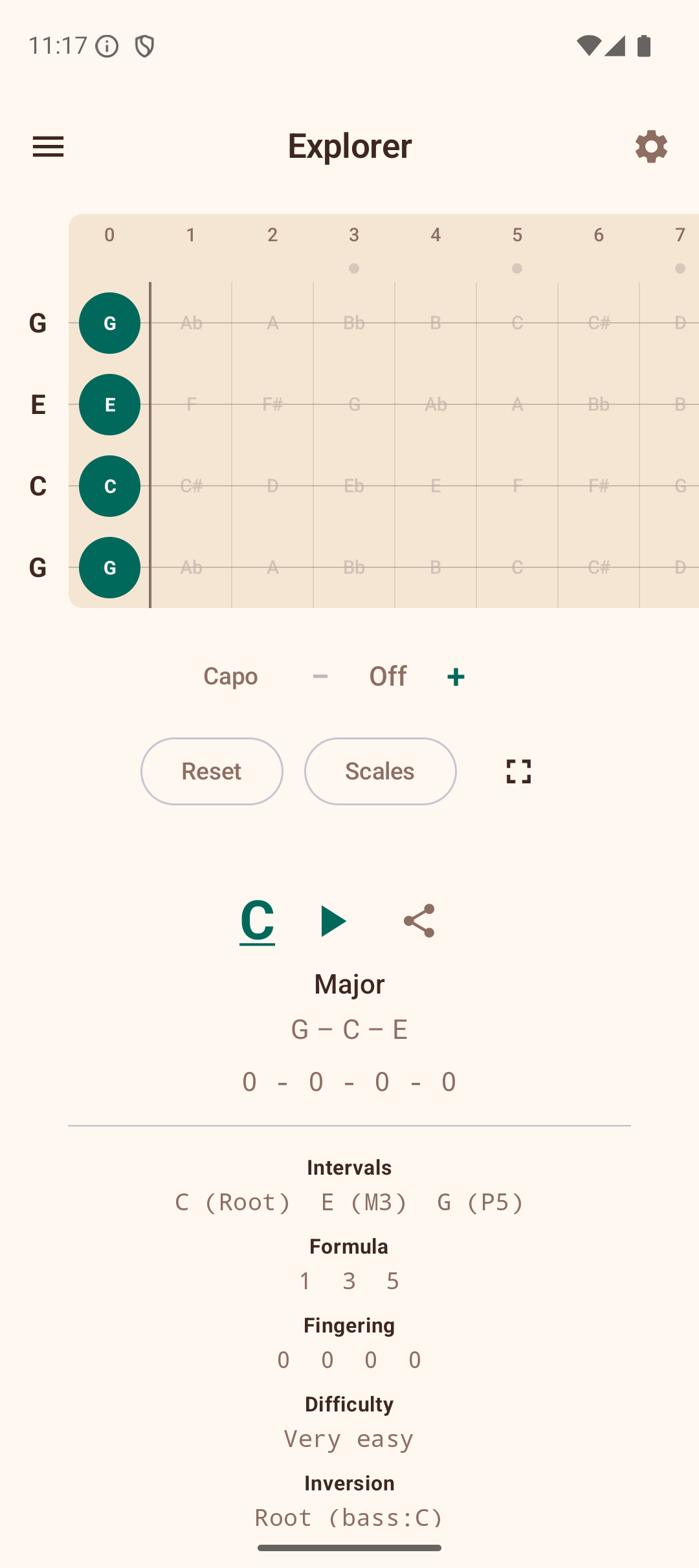This screenshot has width=699, height=1568.
Task: Tap the Major chord quality label
Action: (349, 983)
